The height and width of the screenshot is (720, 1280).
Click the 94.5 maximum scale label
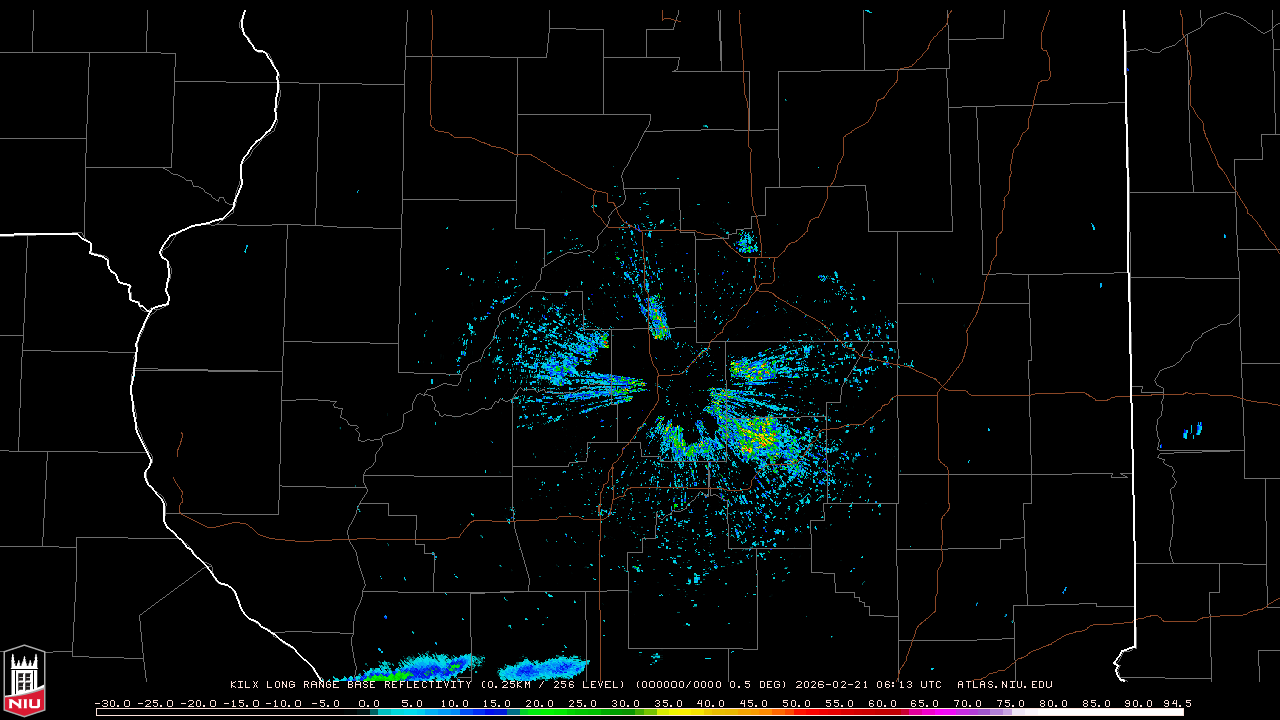pyautogui.click(x=1176, y=703)
